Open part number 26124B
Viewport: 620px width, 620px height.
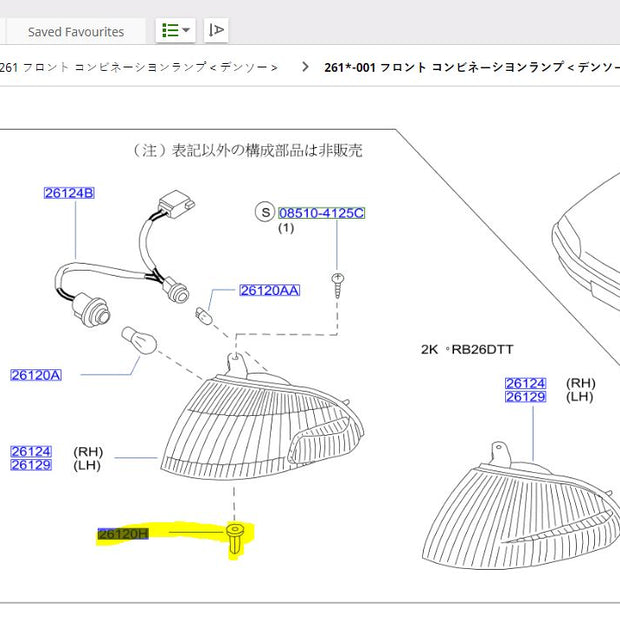tap(68, 192)
